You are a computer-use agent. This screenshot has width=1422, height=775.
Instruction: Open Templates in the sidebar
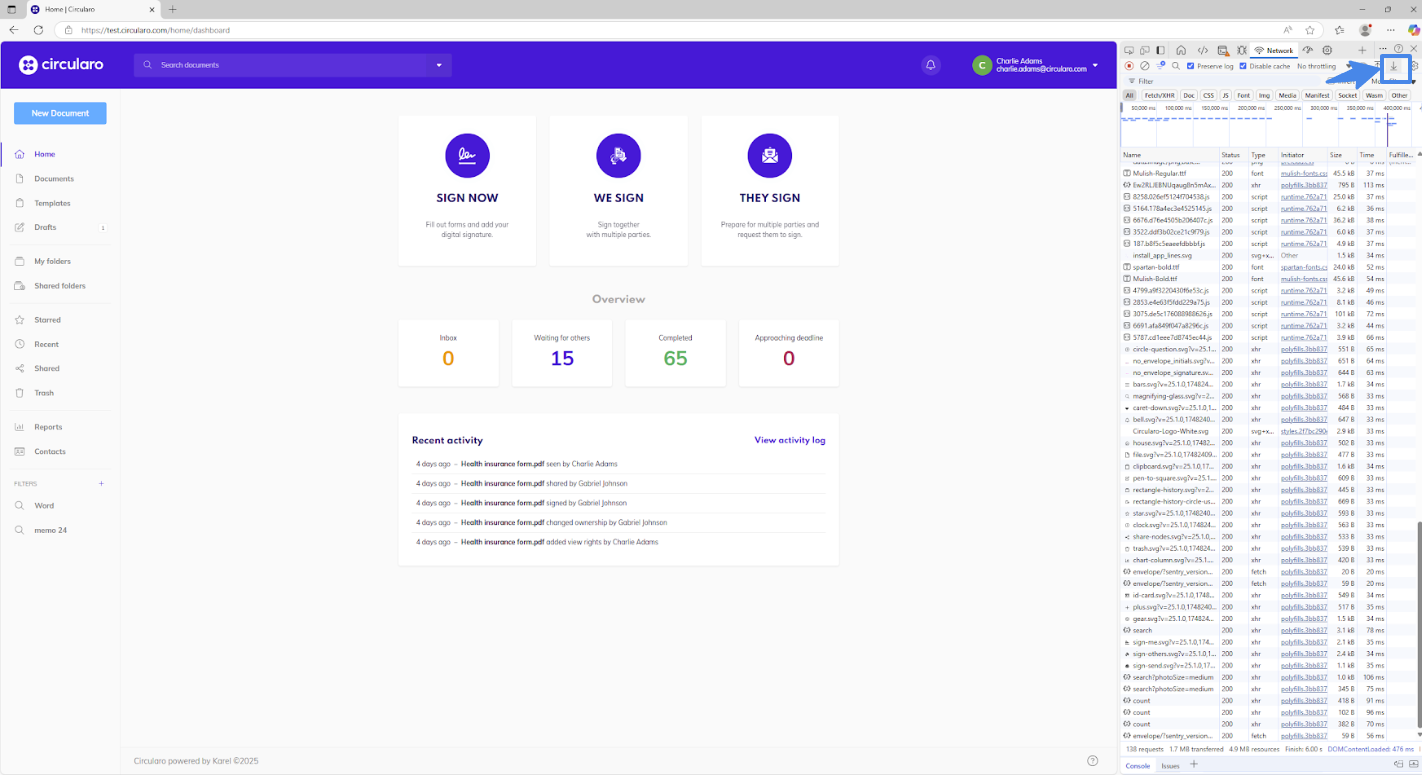coord(52,203)
